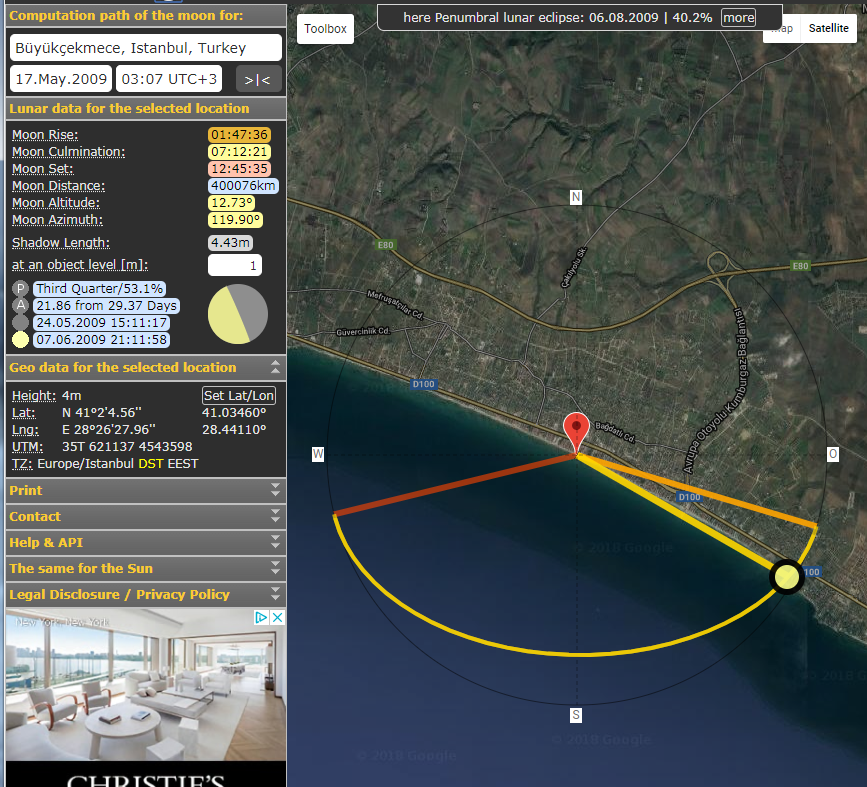Close the ad with X icon
Screen dimensions: 867x787
click(277, 618)
